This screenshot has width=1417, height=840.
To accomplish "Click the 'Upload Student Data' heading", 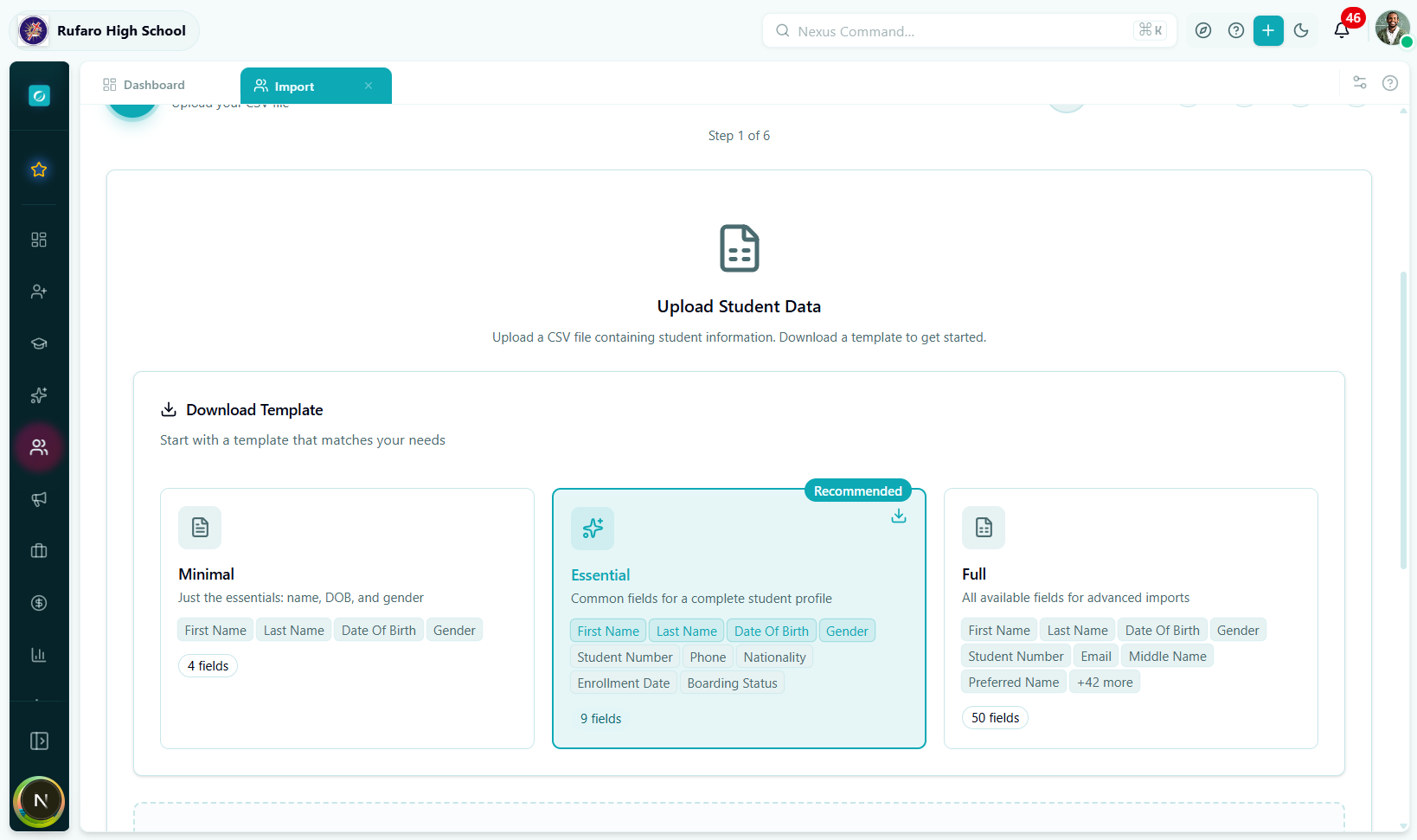I will (x=739, y=306).
